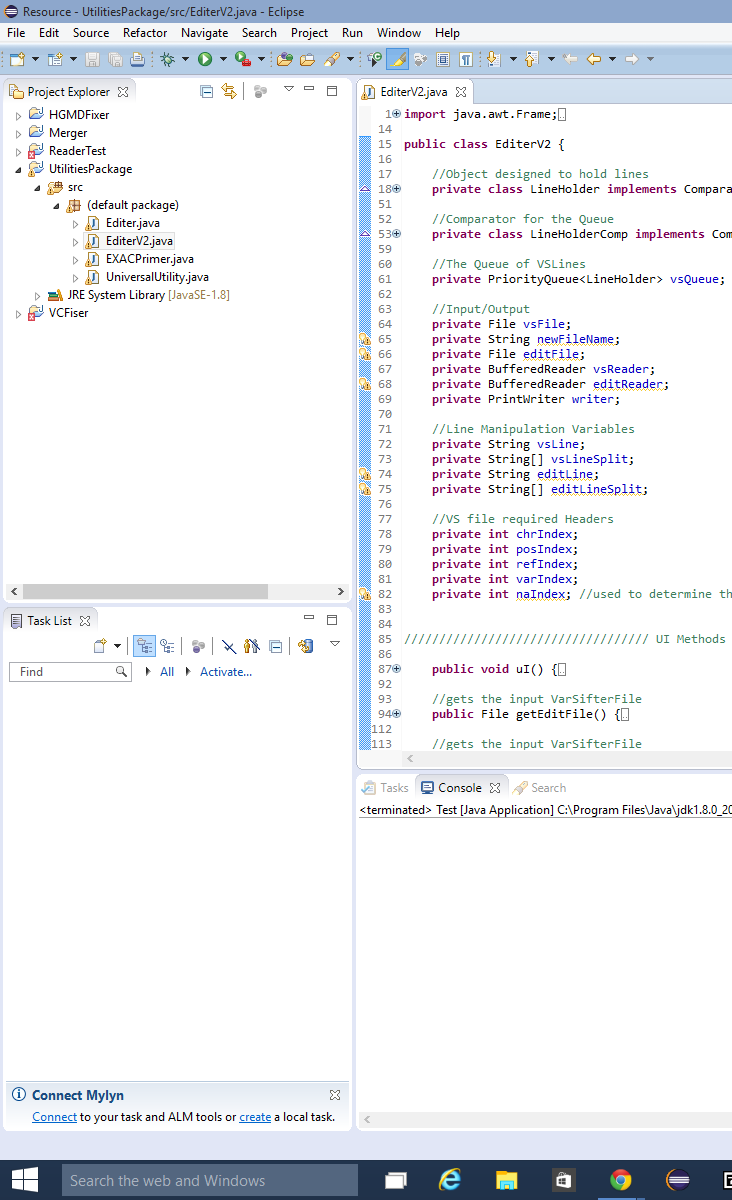Click the Run Last Tool (external tools) icon
The width and height of the screenshot is (732, 1200).
coord(243,59)
